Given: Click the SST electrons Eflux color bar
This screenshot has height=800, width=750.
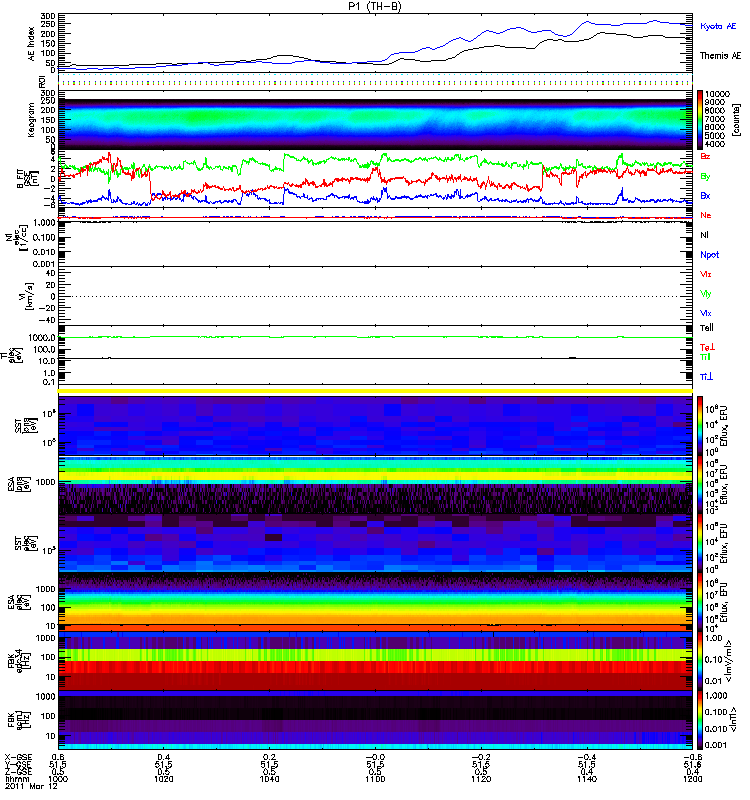Looking at the screenshot, I should 700,543.
